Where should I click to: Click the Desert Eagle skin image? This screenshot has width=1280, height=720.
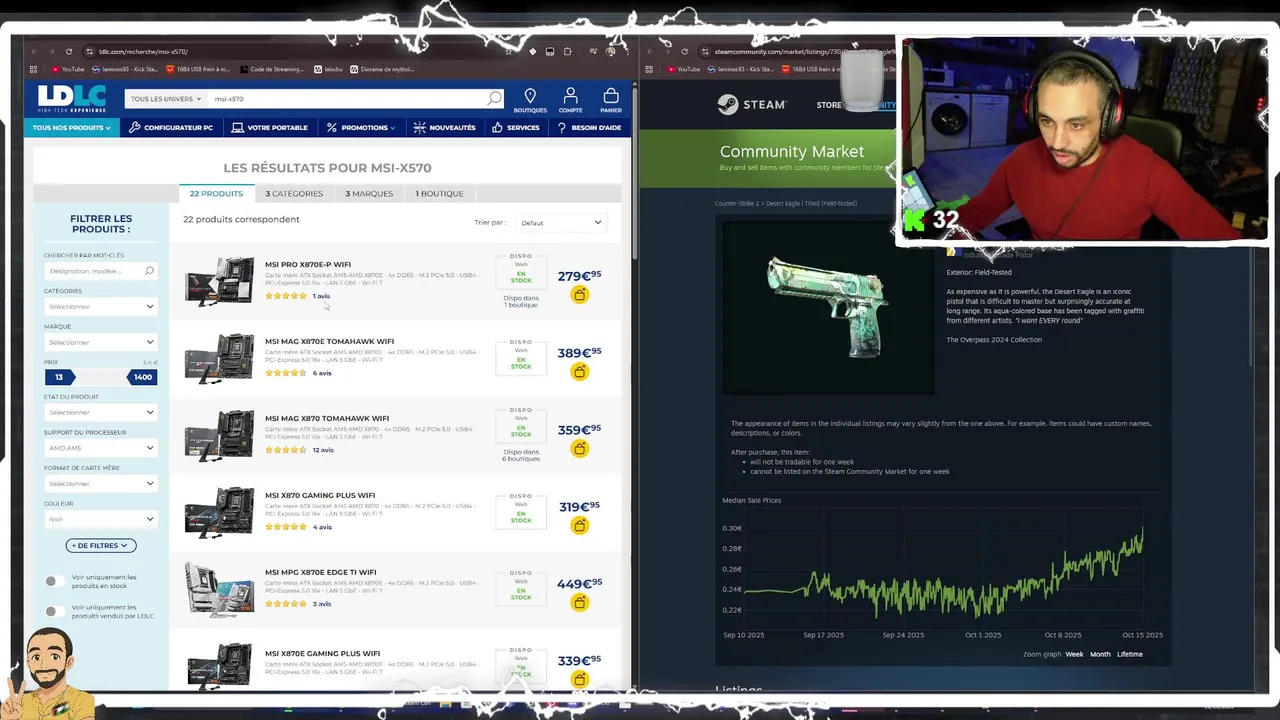[x=826, y=306]
